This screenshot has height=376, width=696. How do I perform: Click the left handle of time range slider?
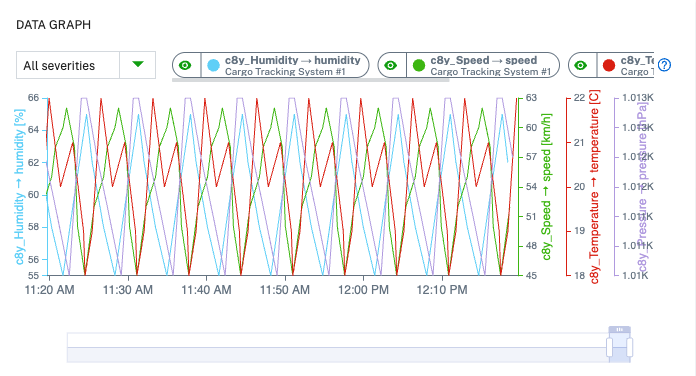click(x=609, y=347)
